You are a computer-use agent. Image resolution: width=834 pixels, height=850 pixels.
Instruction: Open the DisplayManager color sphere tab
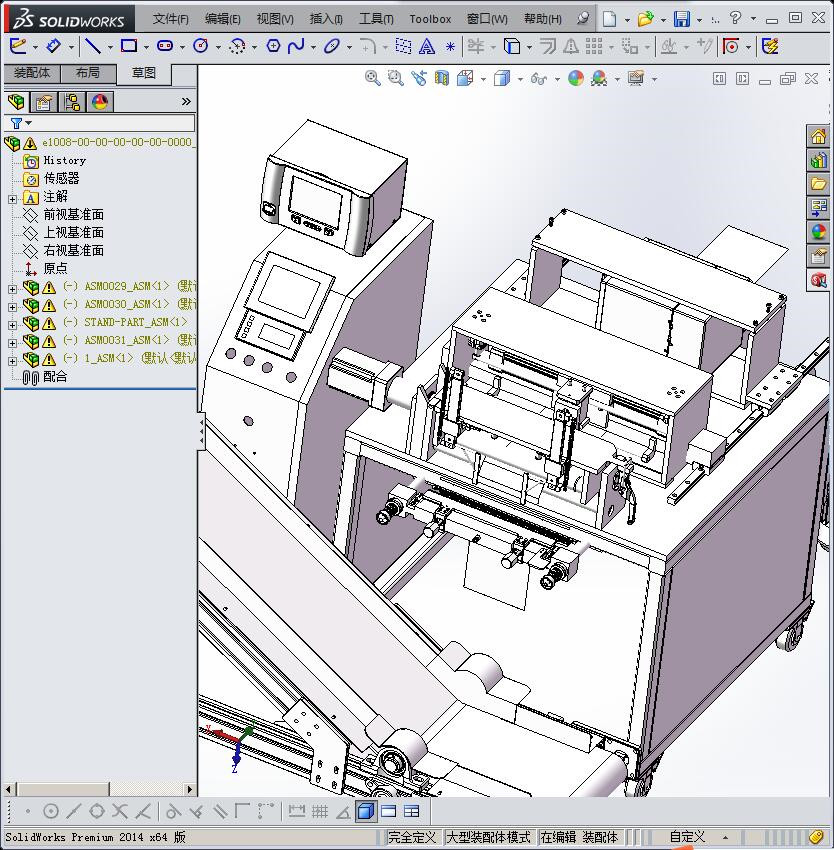pos(99,102)
